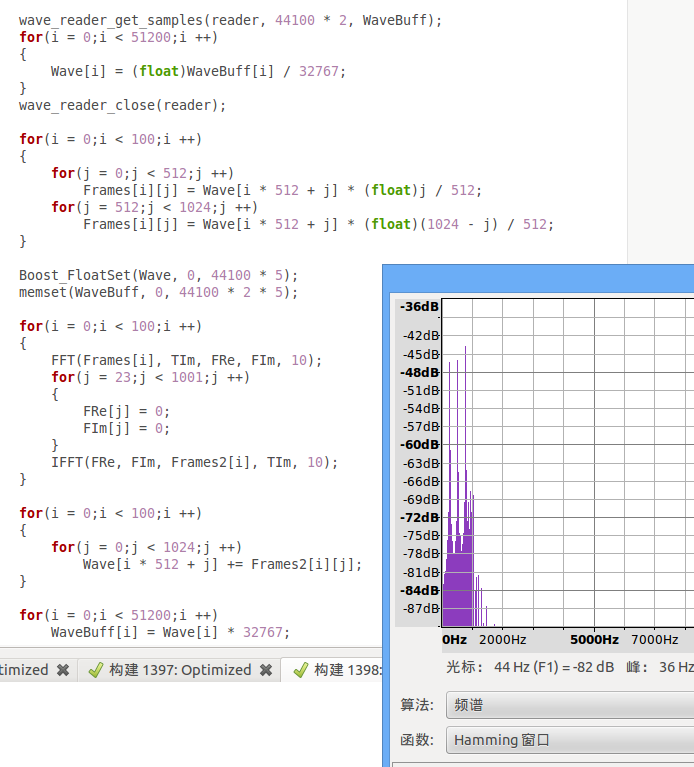
Task: Click the IFFT(FRe, FIm, Frames2[i], TIm, 10); line
Action: pos(194,462)
